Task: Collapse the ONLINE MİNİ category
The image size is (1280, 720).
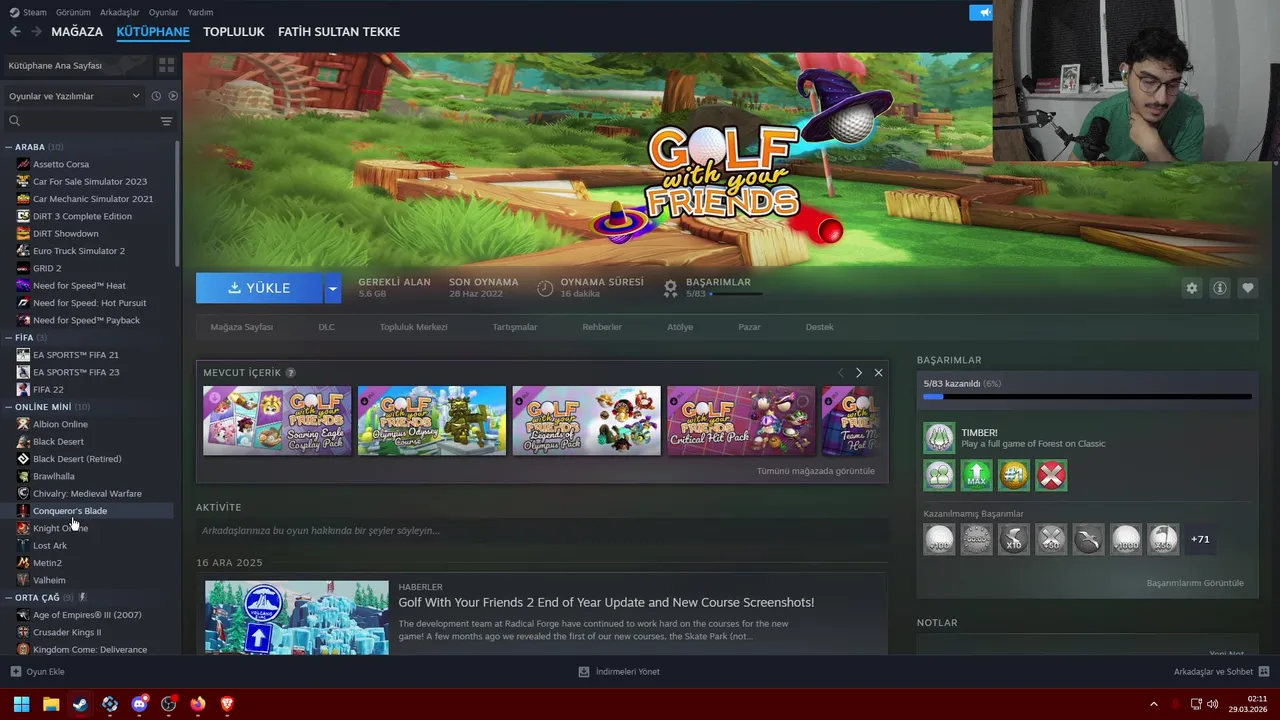Action: coord(9,407)
